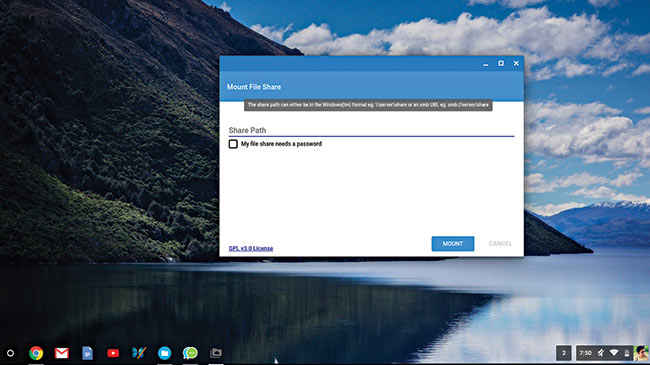Open the blue butterfly app icon

coord(139,353)
